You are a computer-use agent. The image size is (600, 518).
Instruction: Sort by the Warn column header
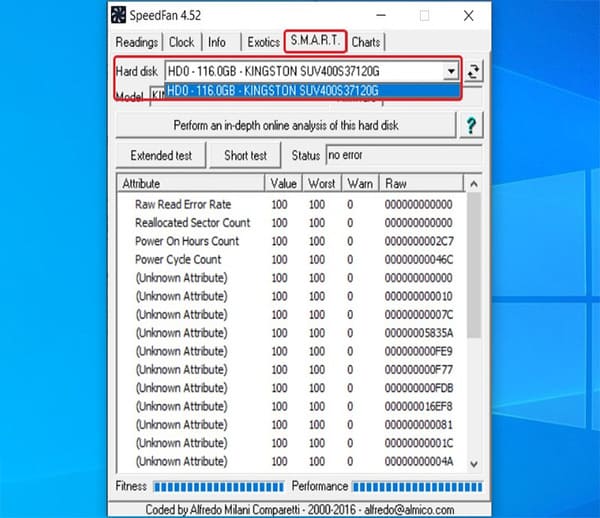click(x=360, y=183)
